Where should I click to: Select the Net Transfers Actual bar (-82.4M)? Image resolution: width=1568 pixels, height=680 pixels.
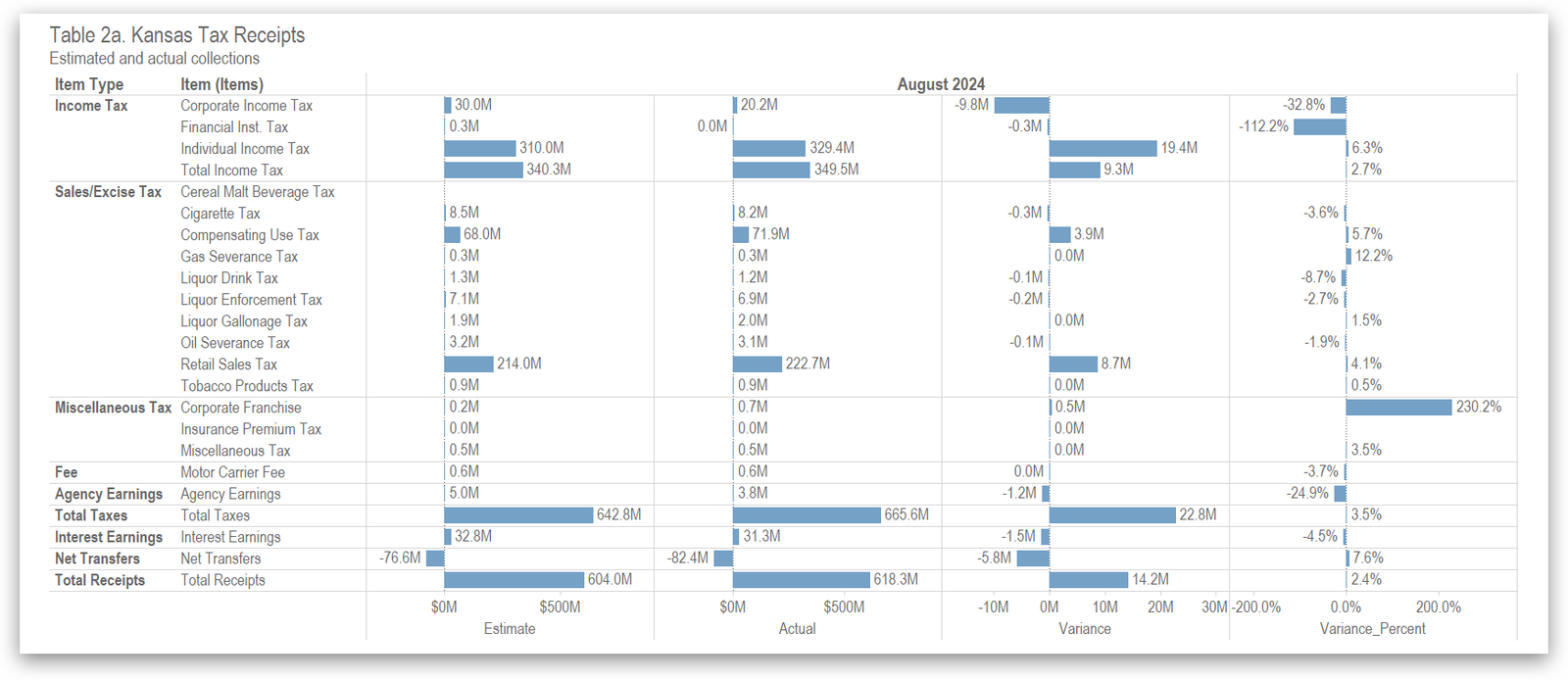[x=723, y=559]
